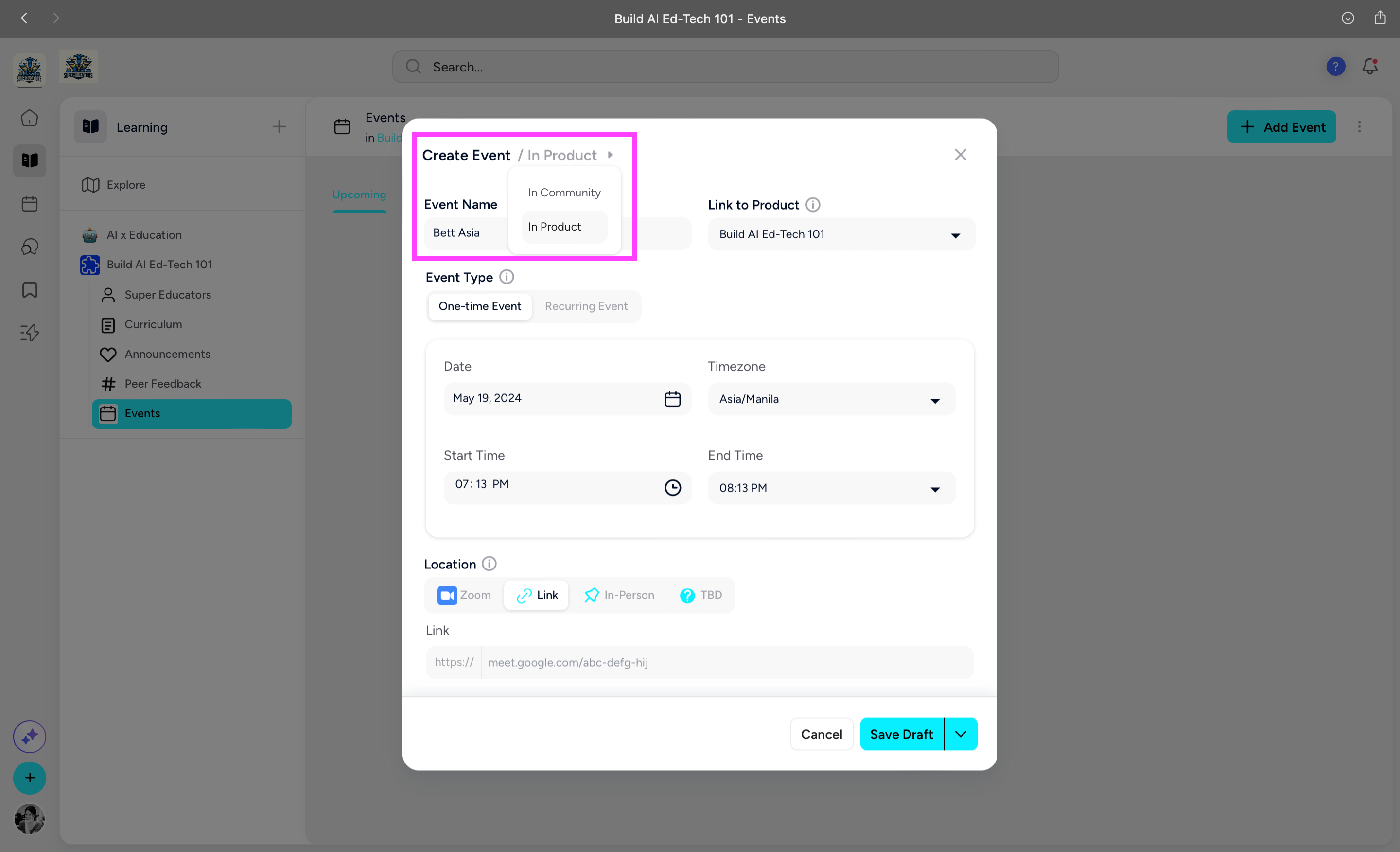Click the Save Draft button
The width and height of the screenshot is (1400, 852).
click(901, 734)
